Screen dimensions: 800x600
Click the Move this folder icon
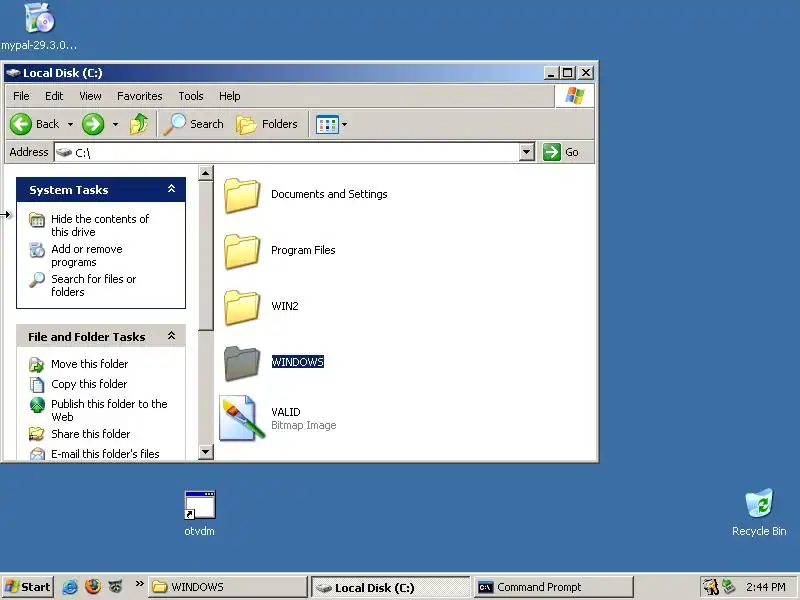(x=37, y=364)
